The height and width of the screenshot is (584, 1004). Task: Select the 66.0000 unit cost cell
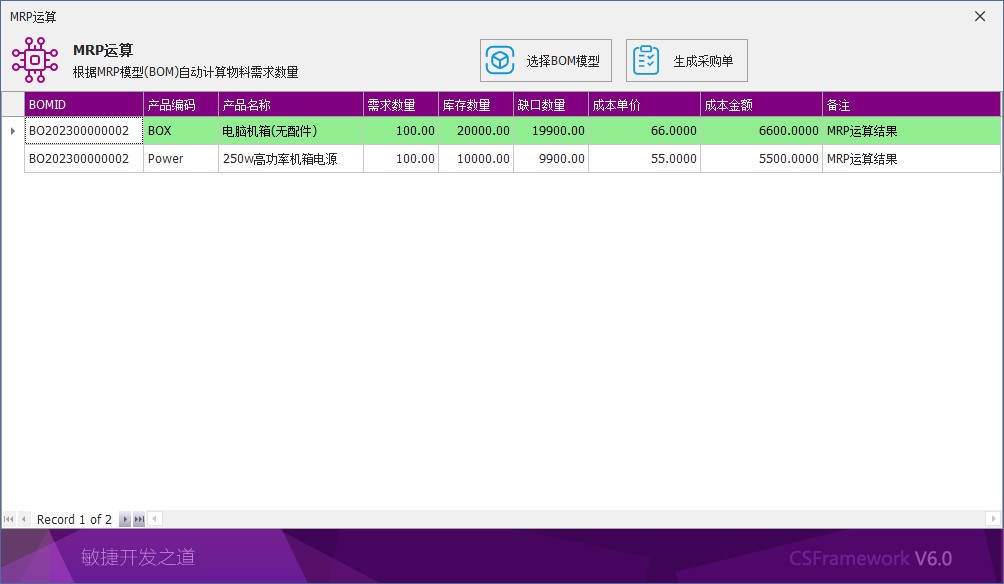coord(644,131)
